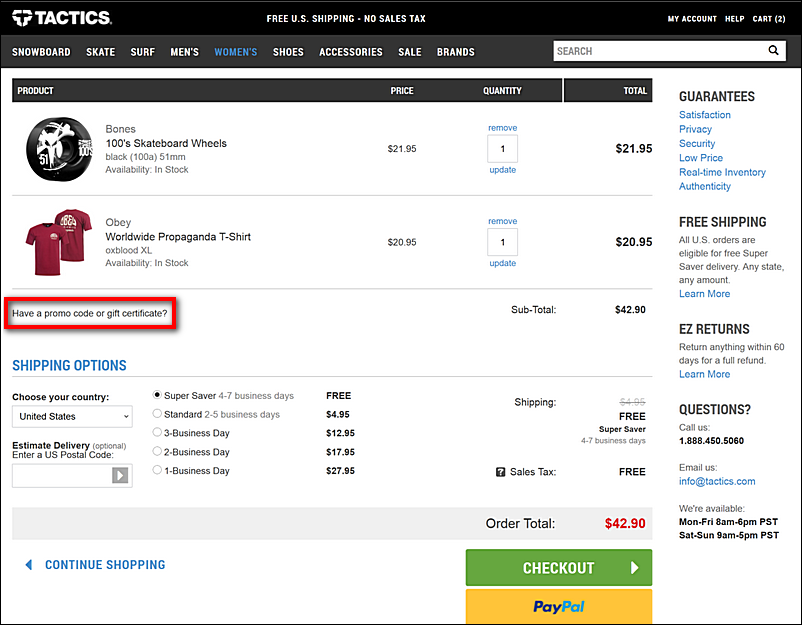Open the Obey T-Shirt product image

point(59,242)
